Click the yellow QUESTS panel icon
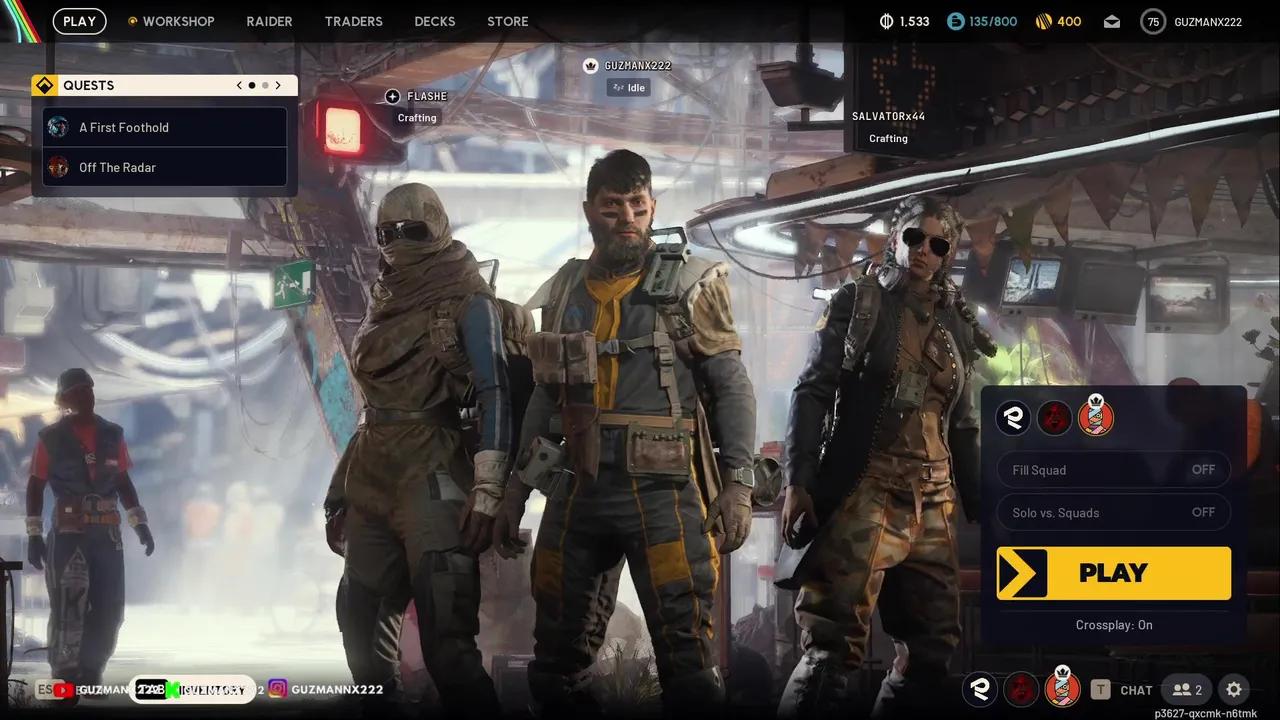The width and height of the screenshot is (1280, 720). (x=44, y=85)
